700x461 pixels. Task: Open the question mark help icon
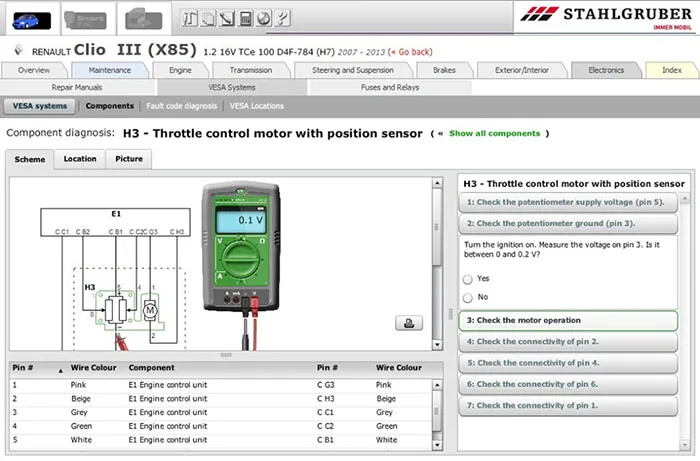pyautogui.click(x=283, y=18)
